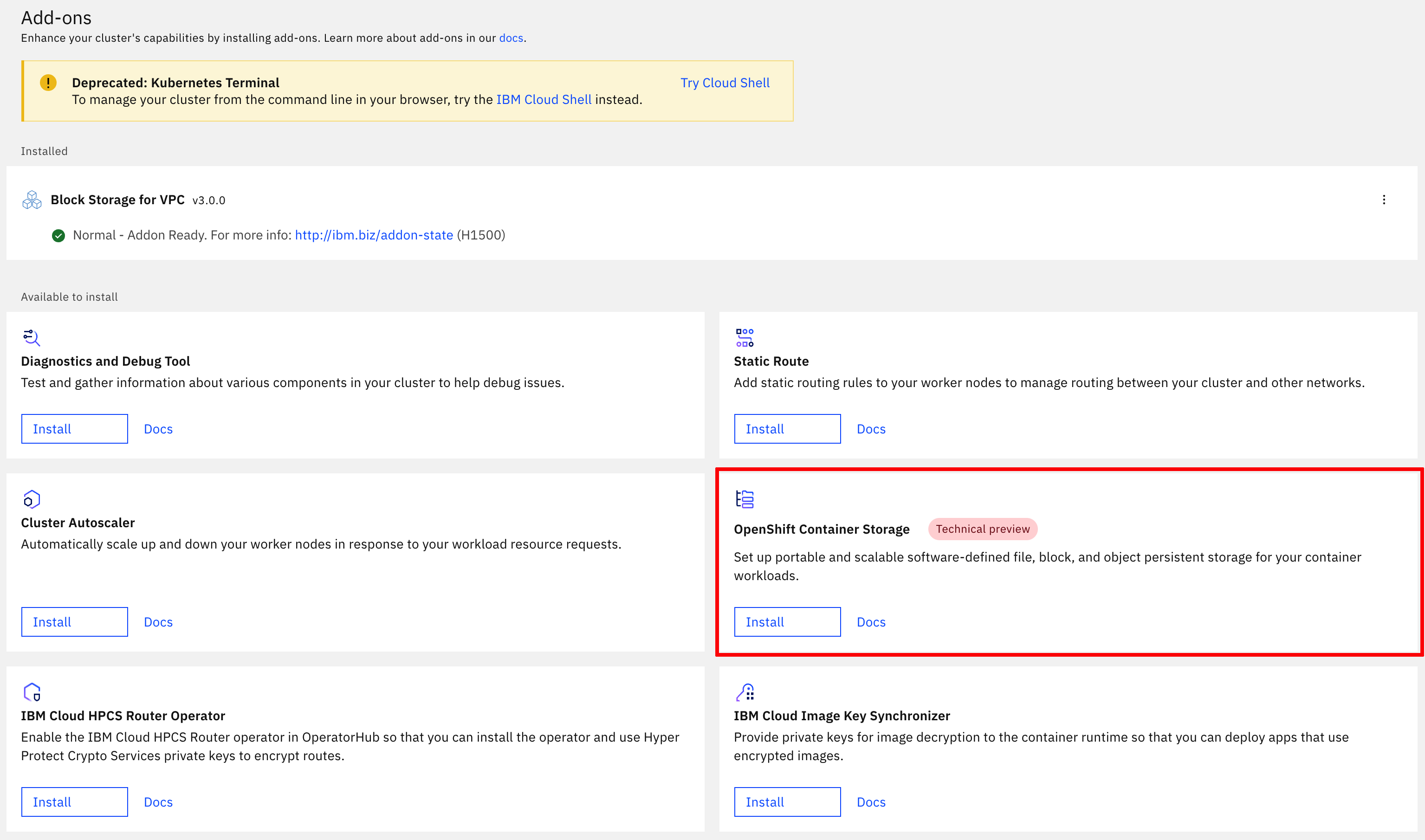Viewport: 1425px width, 840px height.
Task: Click the HPCS Router Operator icon
Action: tap(32, 692)
